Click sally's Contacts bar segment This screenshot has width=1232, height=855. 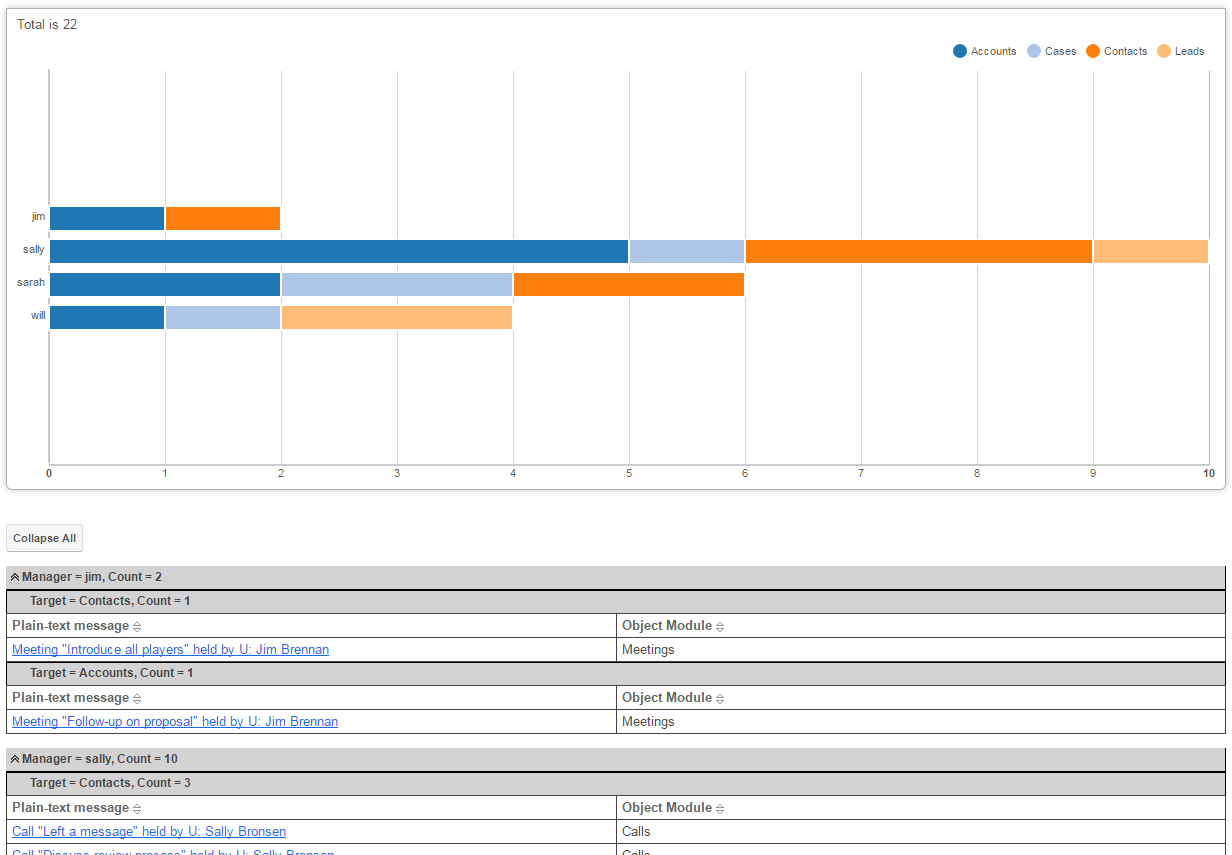[919, 251]
